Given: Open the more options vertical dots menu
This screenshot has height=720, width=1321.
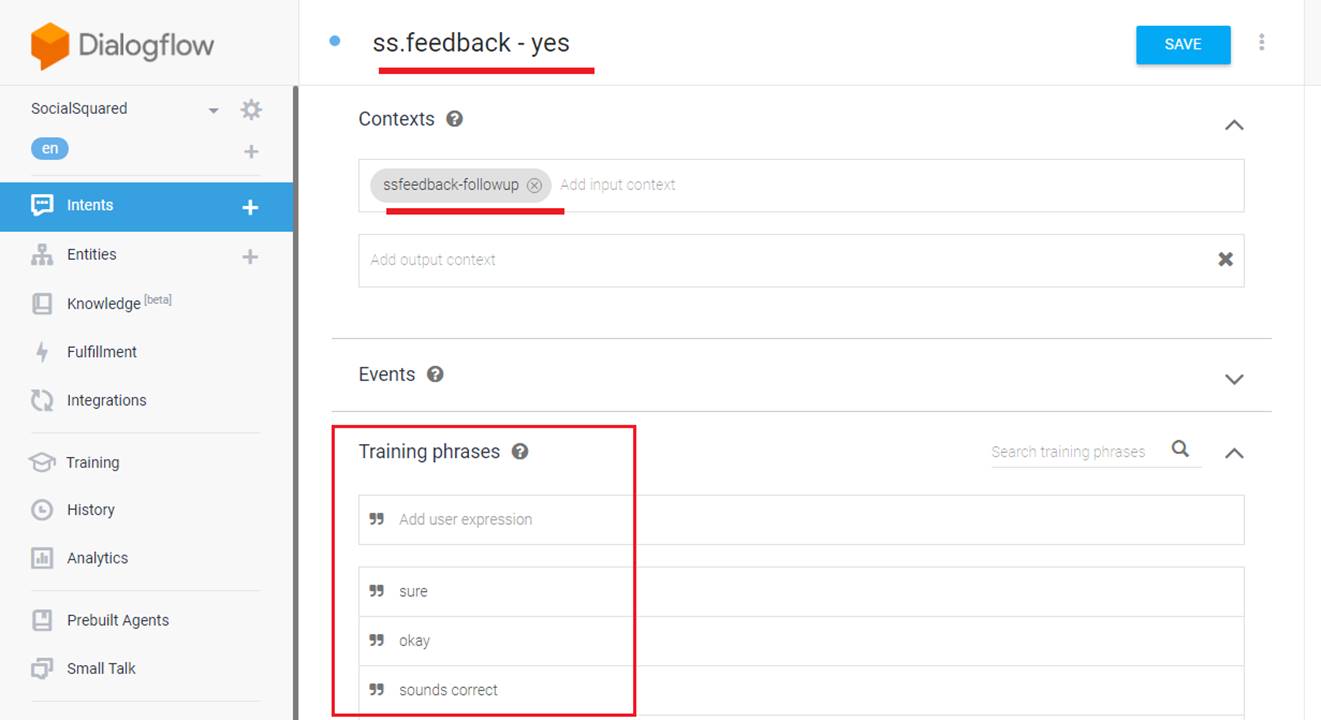Looking at the screenshot, I should coord(1262,43).
